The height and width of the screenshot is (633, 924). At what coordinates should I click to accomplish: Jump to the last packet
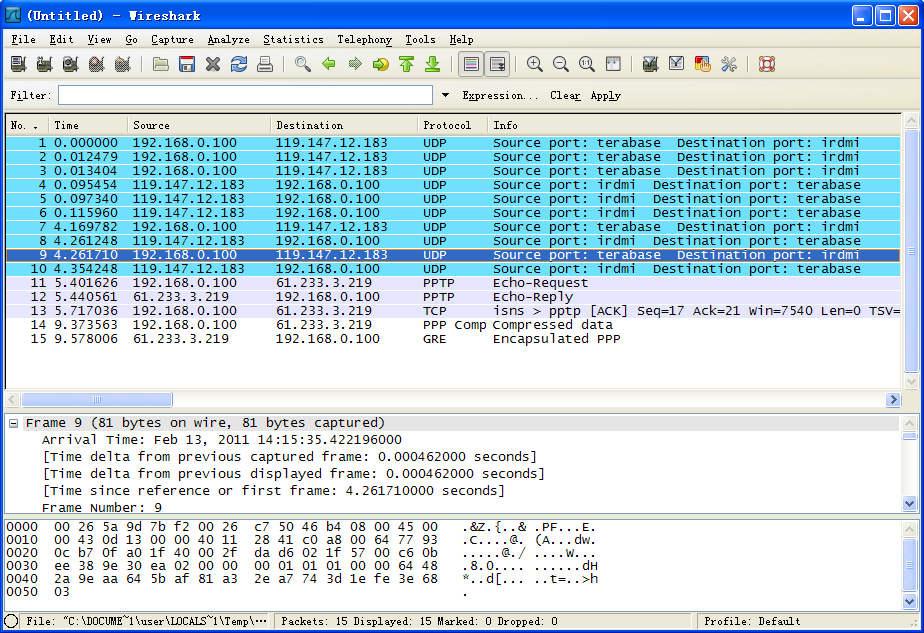[x=433, y=64]
